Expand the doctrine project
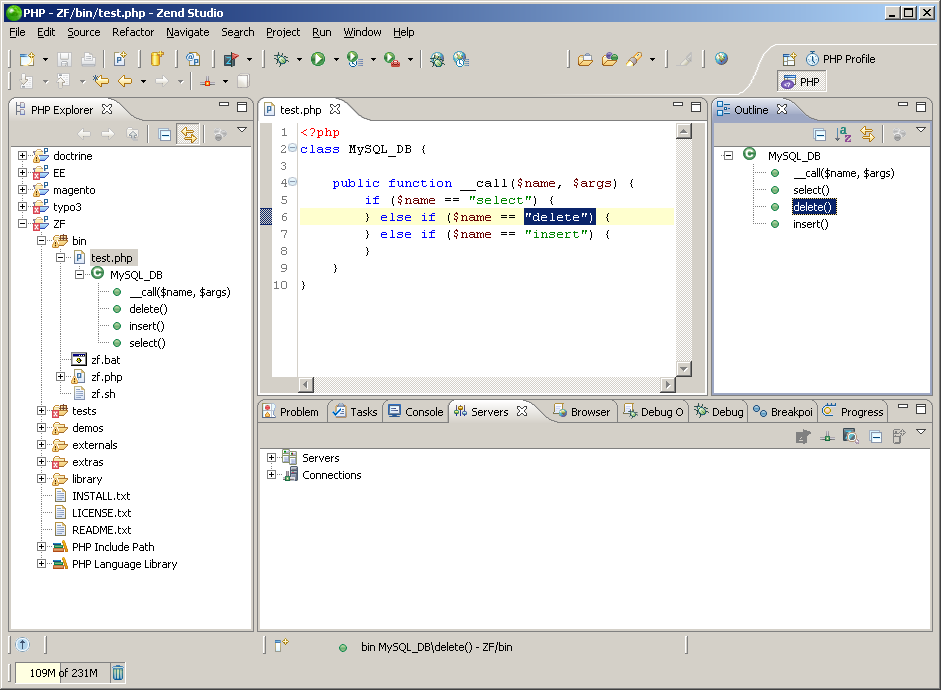Viewport: 941px width, 690px height. [x=22, y=155]
